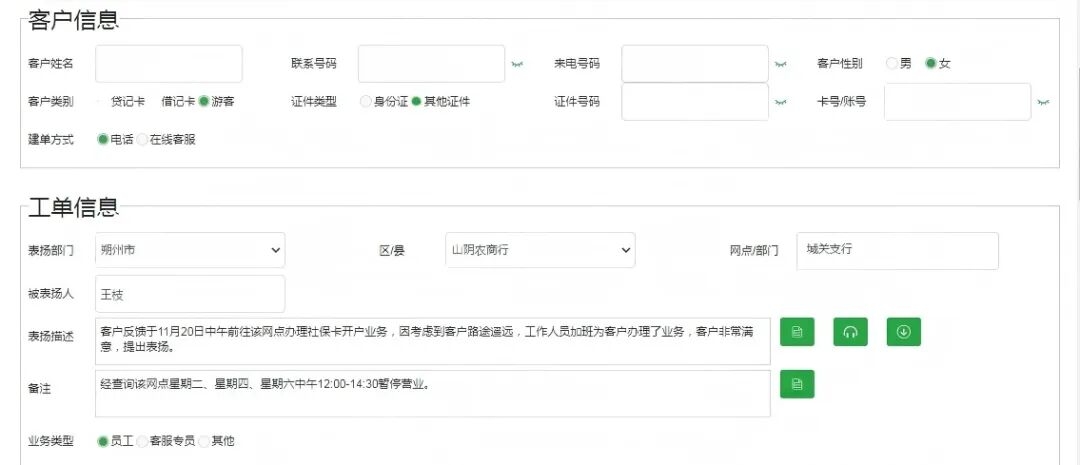Viewport: 1080px width, 465px height.
Task: Click the eye icon beside 联系号码 field
Action: (x=517, y=64)
